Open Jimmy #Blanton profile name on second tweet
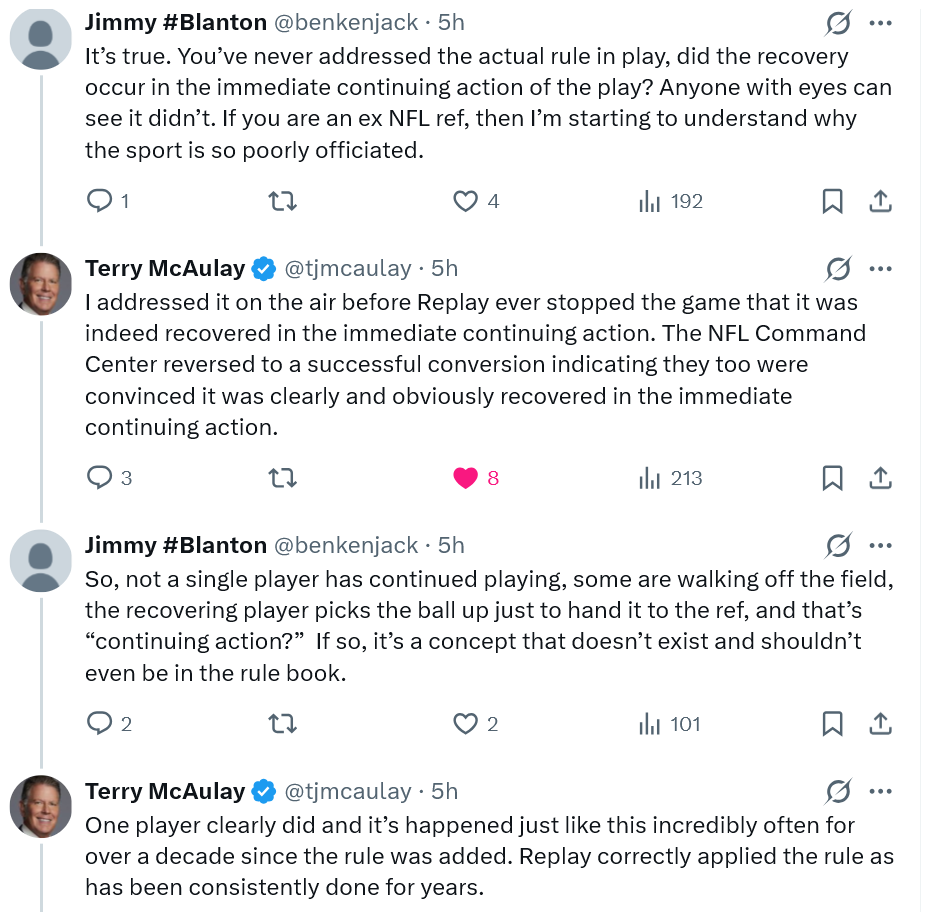Viewport: 925px width, 912px height. (x=176, y=545)
